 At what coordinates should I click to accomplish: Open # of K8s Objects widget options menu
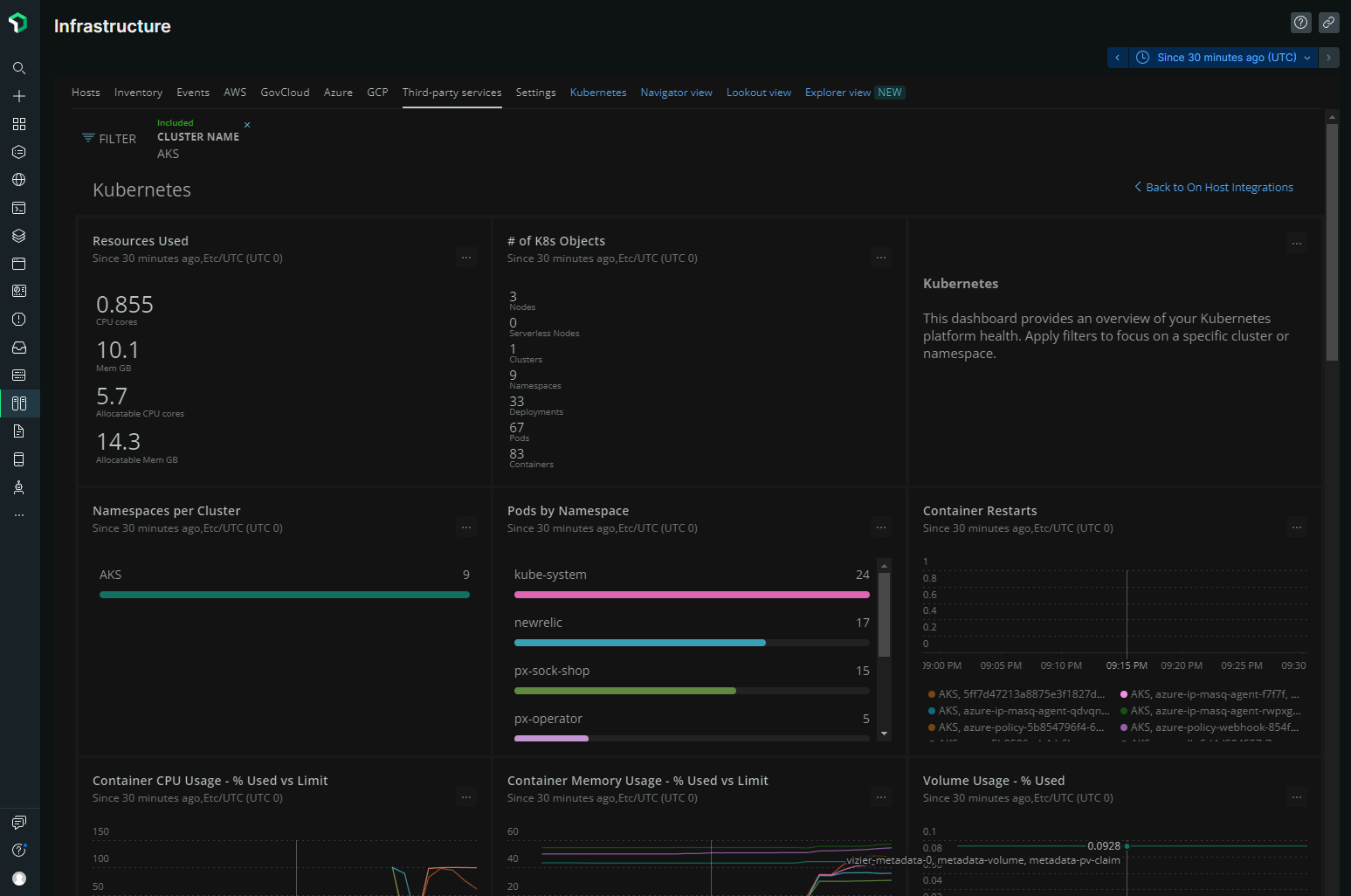881,258
